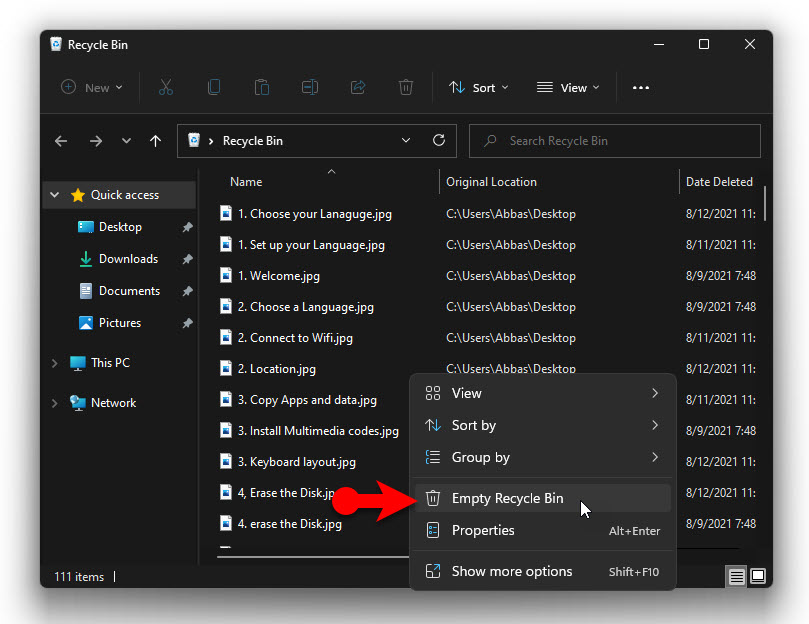The height and width of the screenshot is (624, 809).
Task: Select the 1. Welcome.jpg file
Action: click(279, 276)
